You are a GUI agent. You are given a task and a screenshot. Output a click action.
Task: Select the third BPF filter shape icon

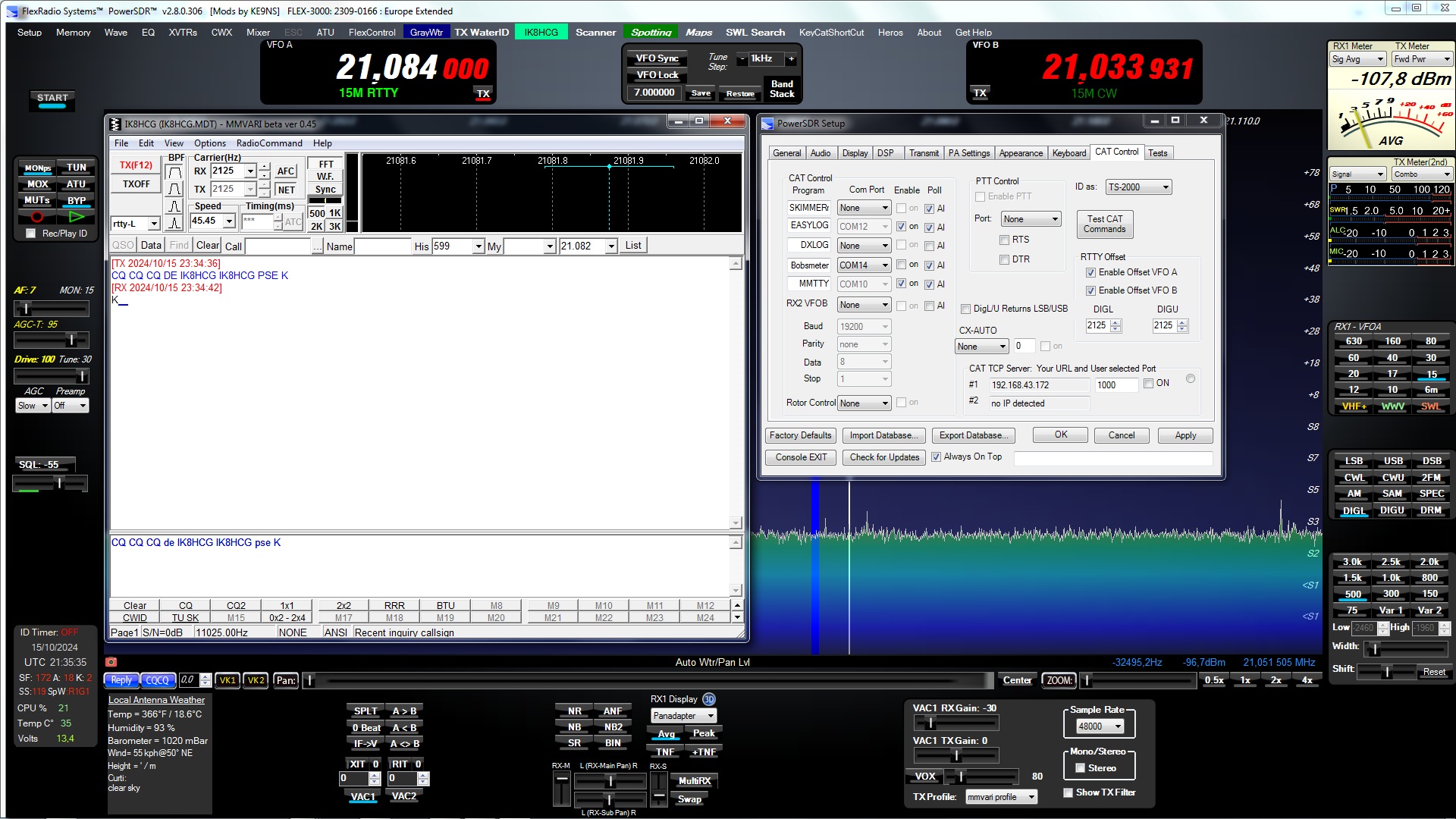click(x=174, y=206)
